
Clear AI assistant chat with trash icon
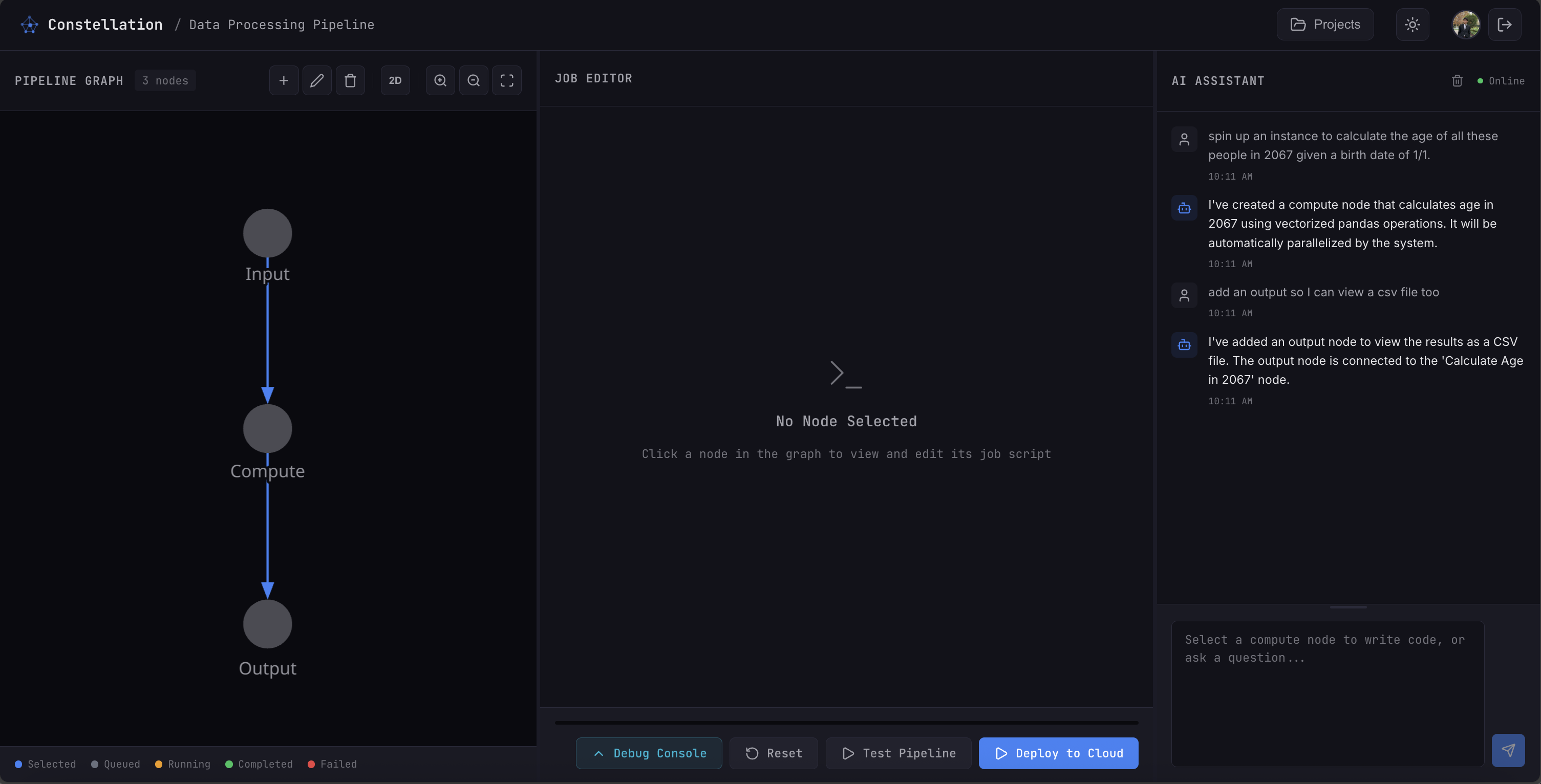[1457, 81]
